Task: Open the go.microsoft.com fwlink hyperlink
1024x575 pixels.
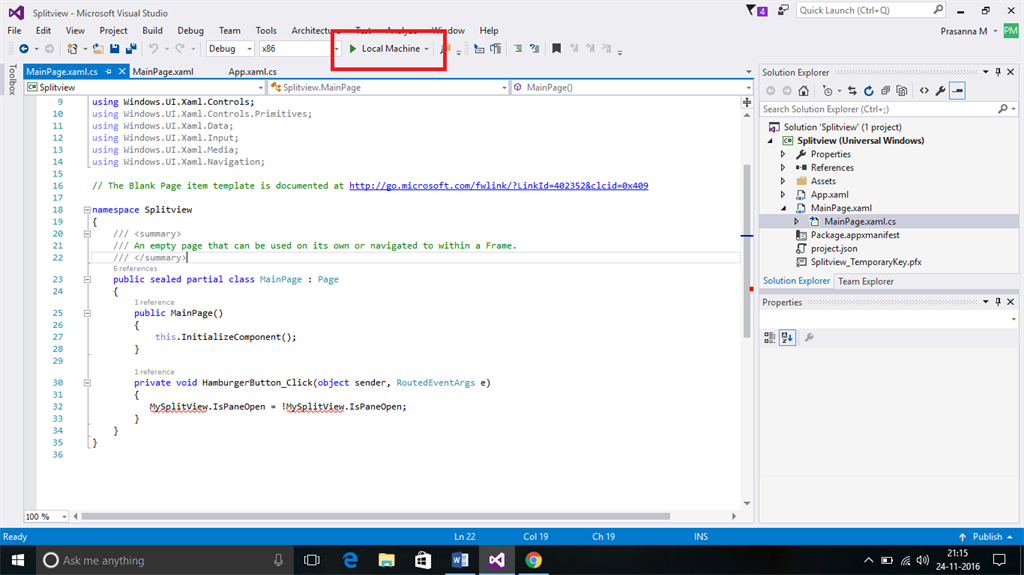Action: 498,185
